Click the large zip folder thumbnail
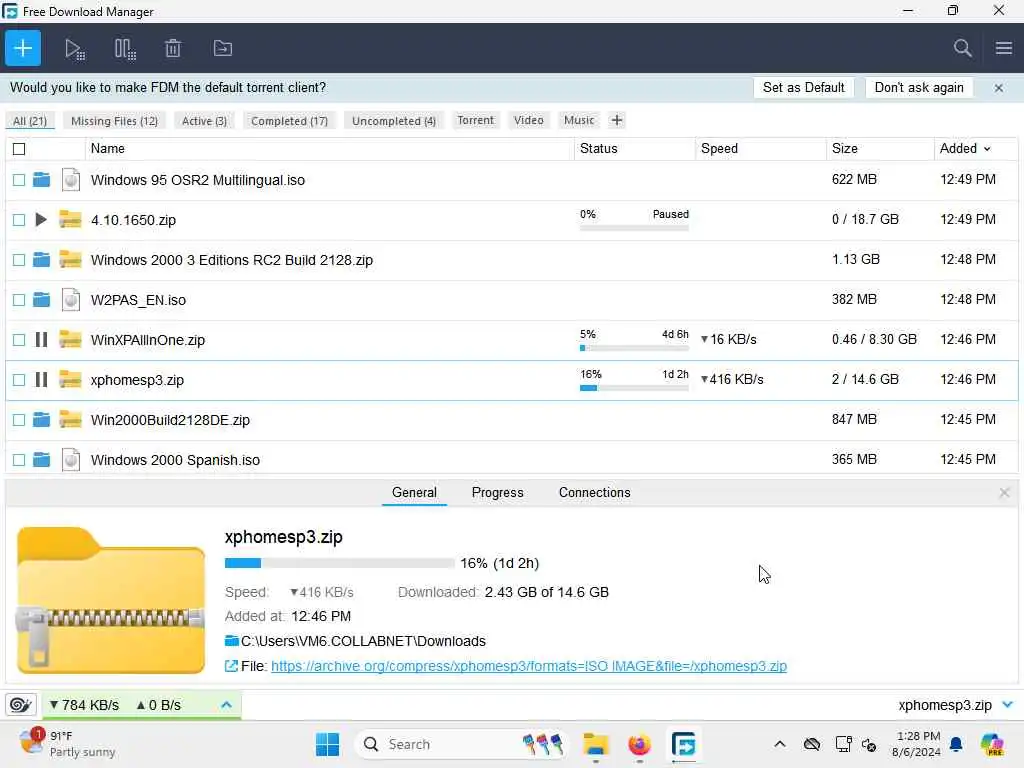Image resolution: width=1024 pixels, height=768 pixels. pyautogui.click(x=111, y=600)
